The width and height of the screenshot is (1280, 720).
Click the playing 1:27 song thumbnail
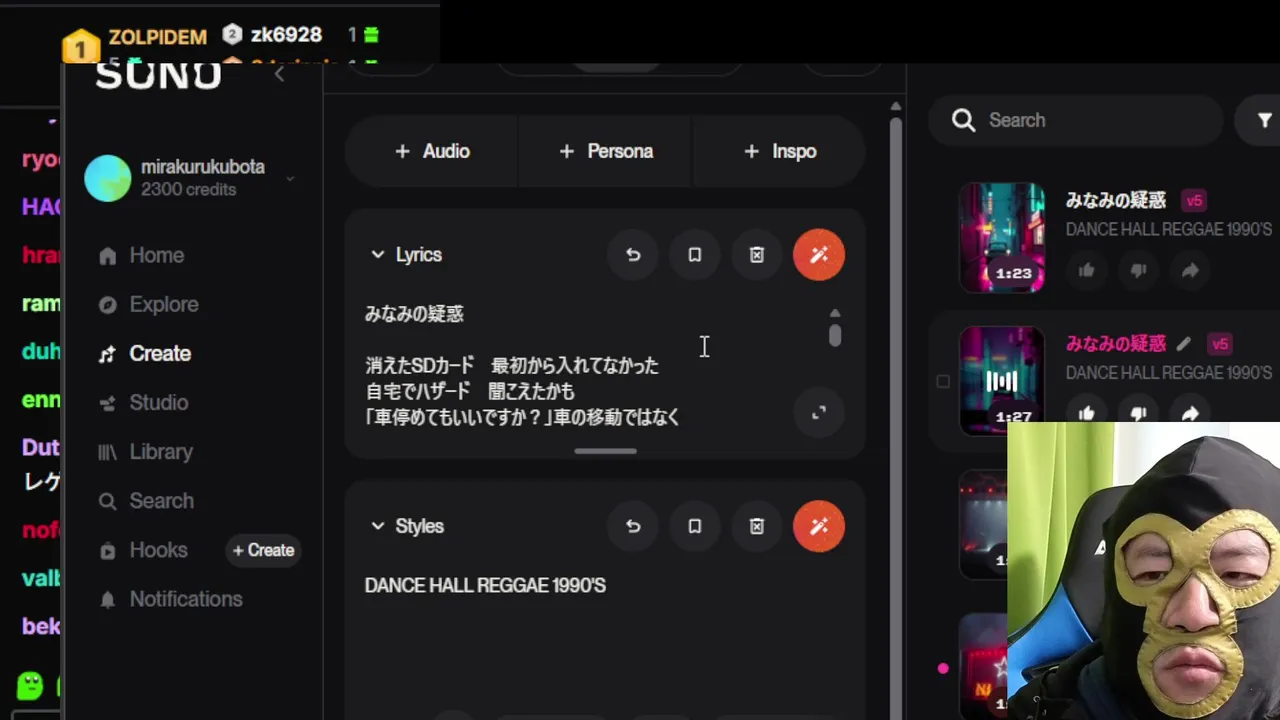[x=1002, y=381]
